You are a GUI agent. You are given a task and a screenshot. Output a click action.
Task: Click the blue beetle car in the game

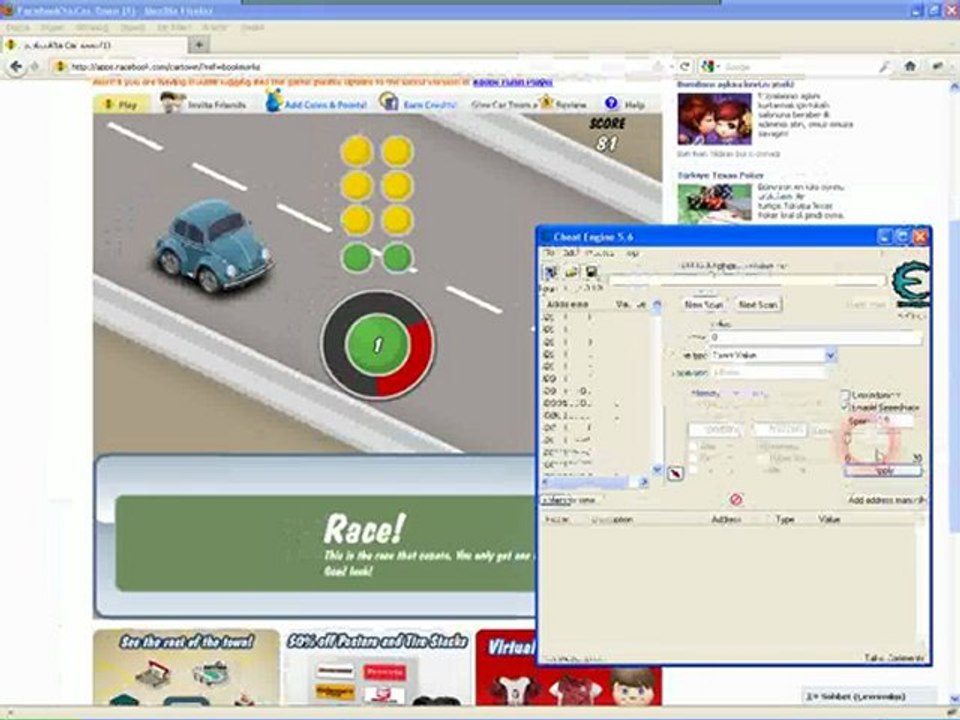click(x=212, y=245)
